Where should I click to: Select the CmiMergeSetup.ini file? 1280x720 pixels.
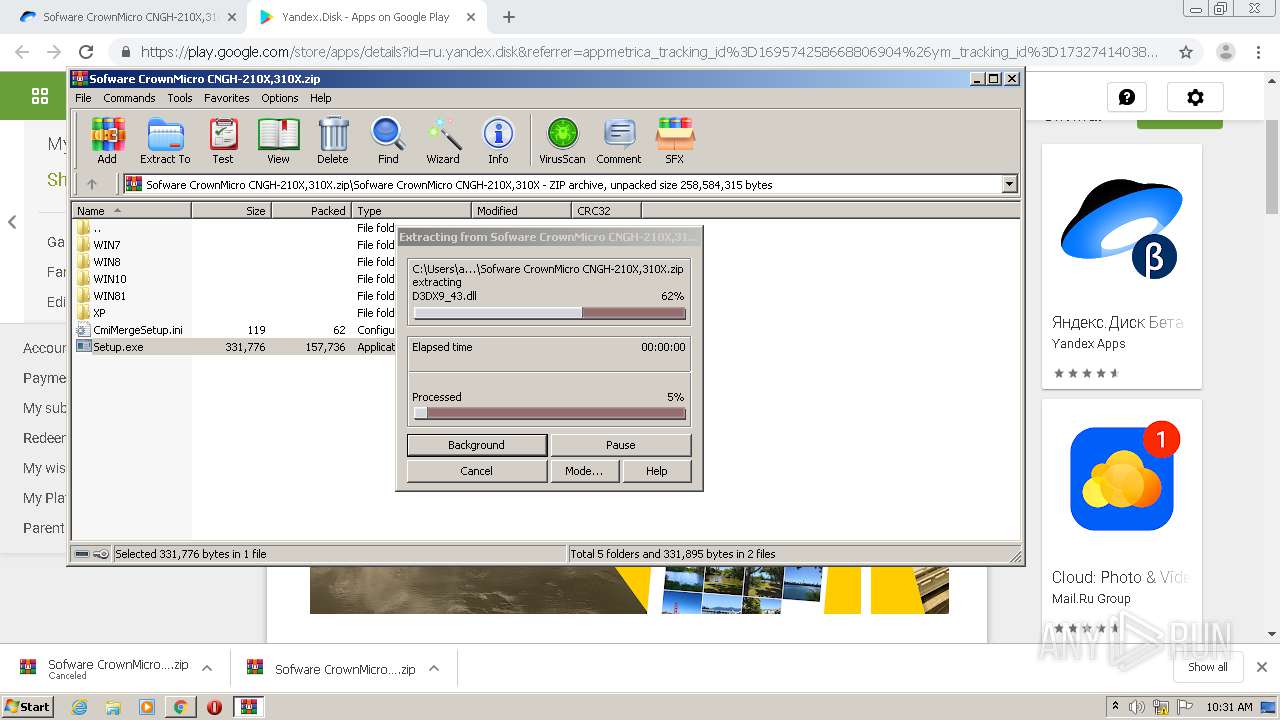pos(129,330)
